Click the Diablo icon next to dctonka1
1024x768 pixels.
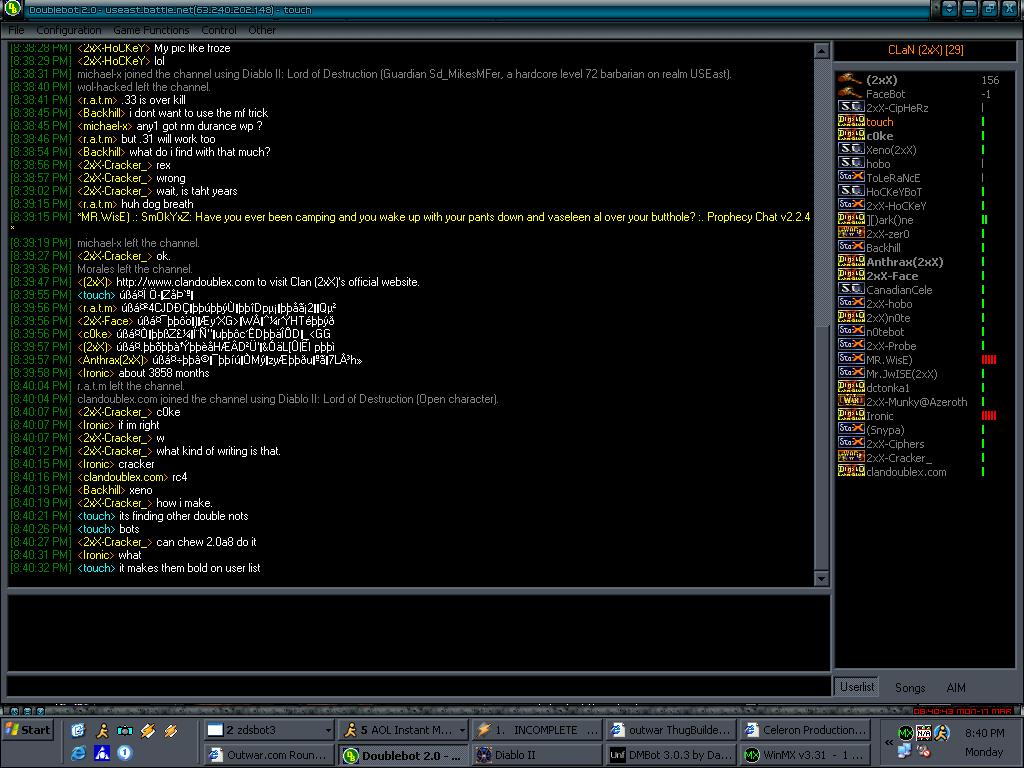point(851,387)
